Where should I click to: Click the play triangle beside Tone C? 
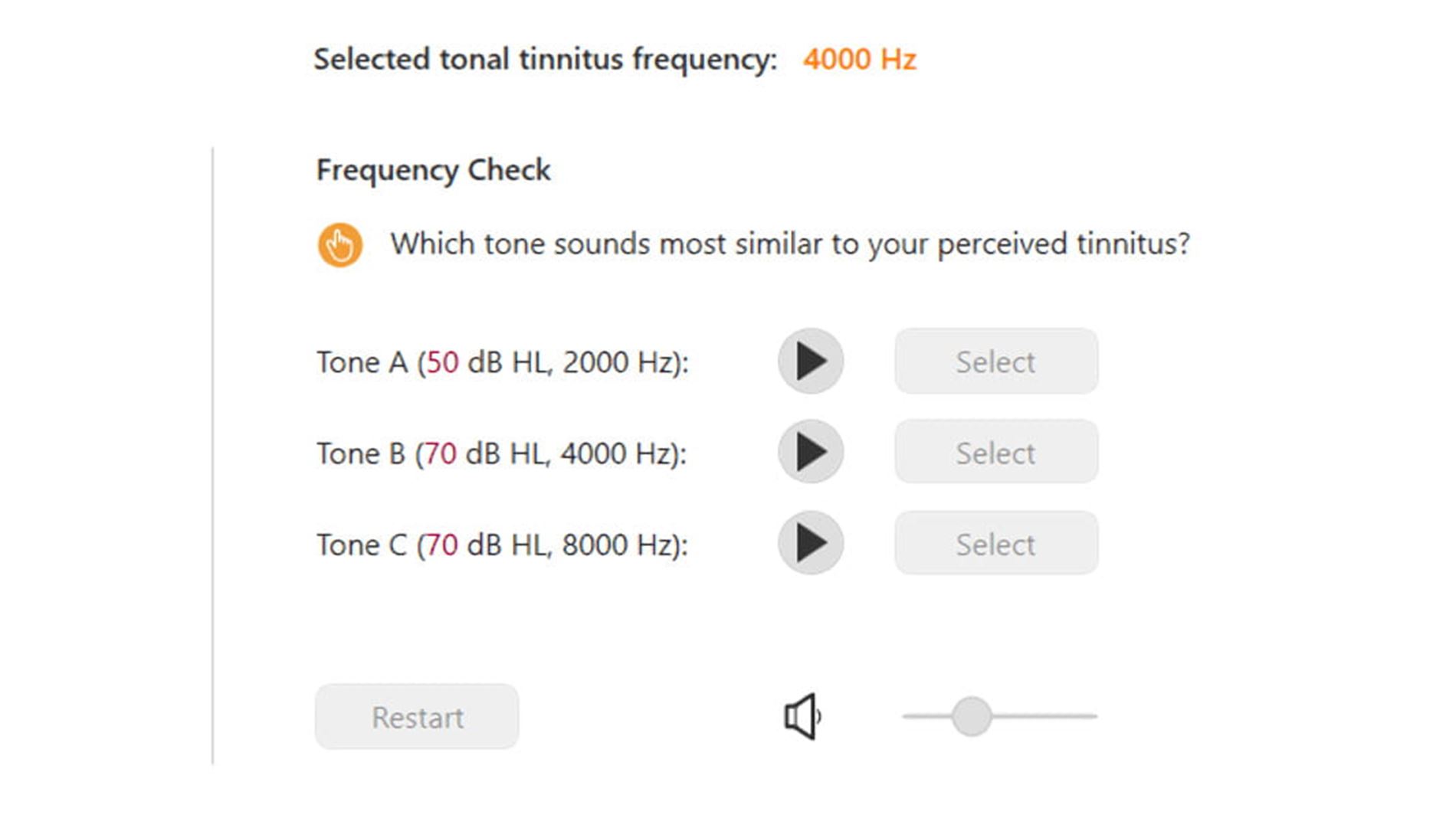pyautogui.click(x=810, y=545)
